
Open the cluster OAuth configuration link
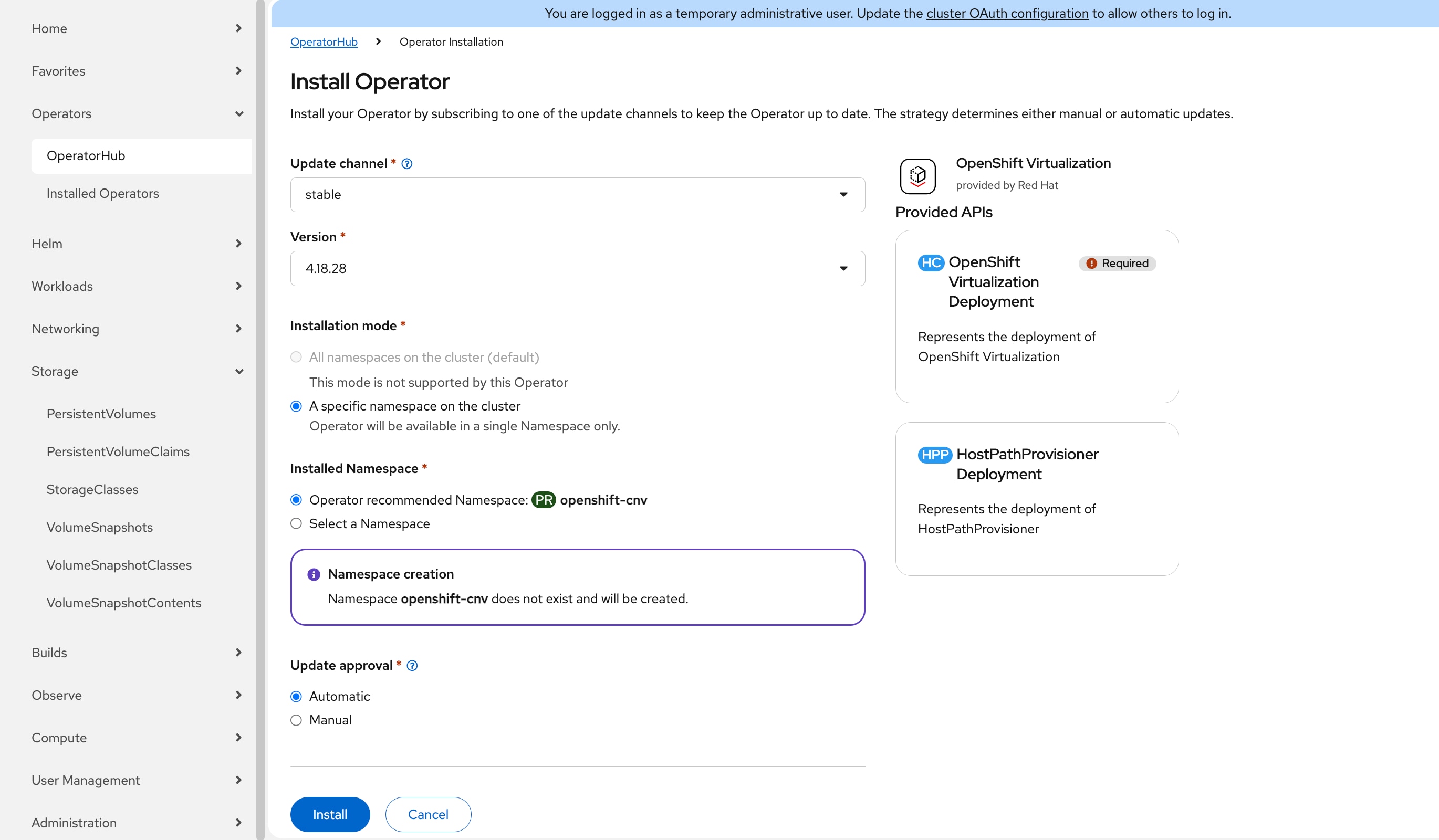pyautogui.click(x=1007, y=13)
